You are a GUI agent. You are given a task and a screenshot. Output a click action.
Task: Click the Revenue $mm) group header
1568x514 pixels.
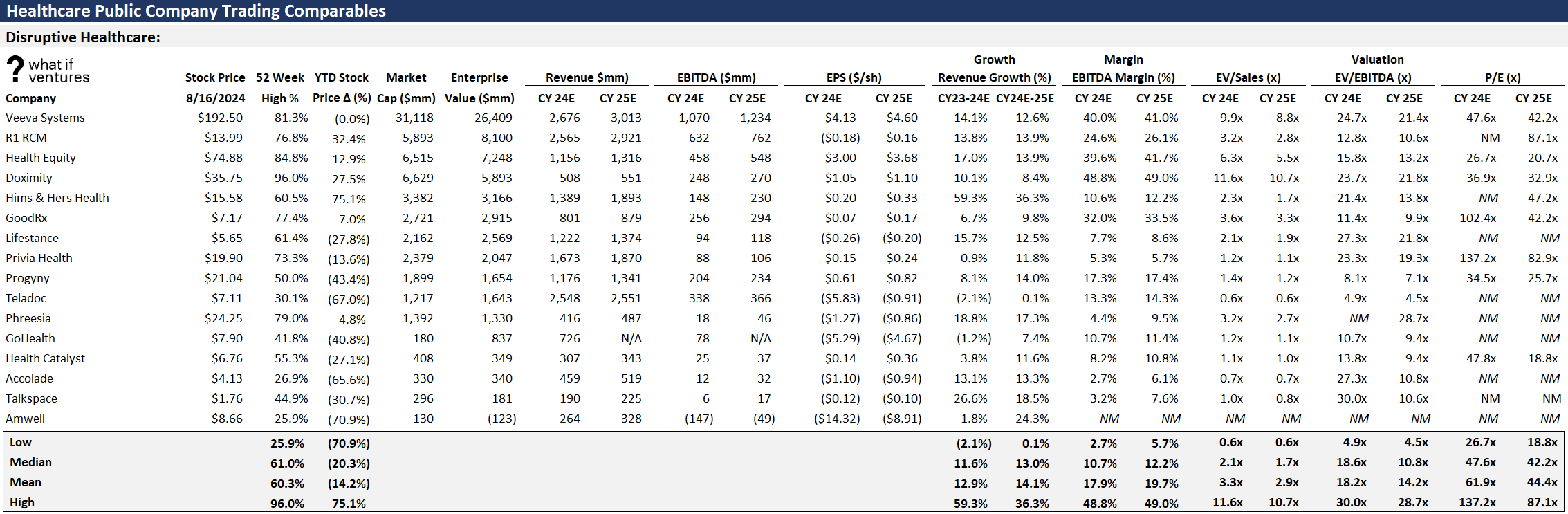587,77
